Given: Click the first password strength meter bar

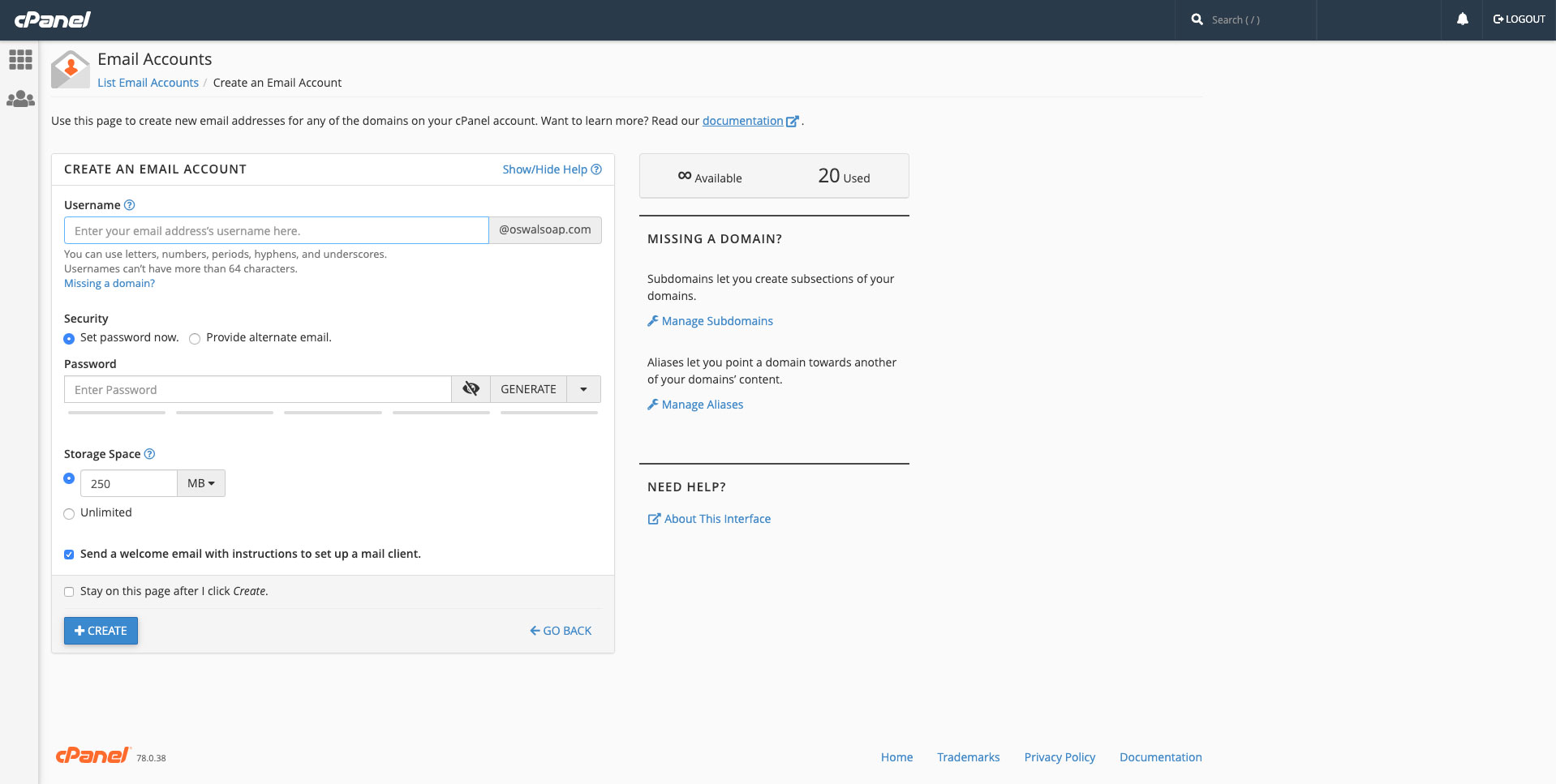Looking at the screenshot, I should [116, 413].
